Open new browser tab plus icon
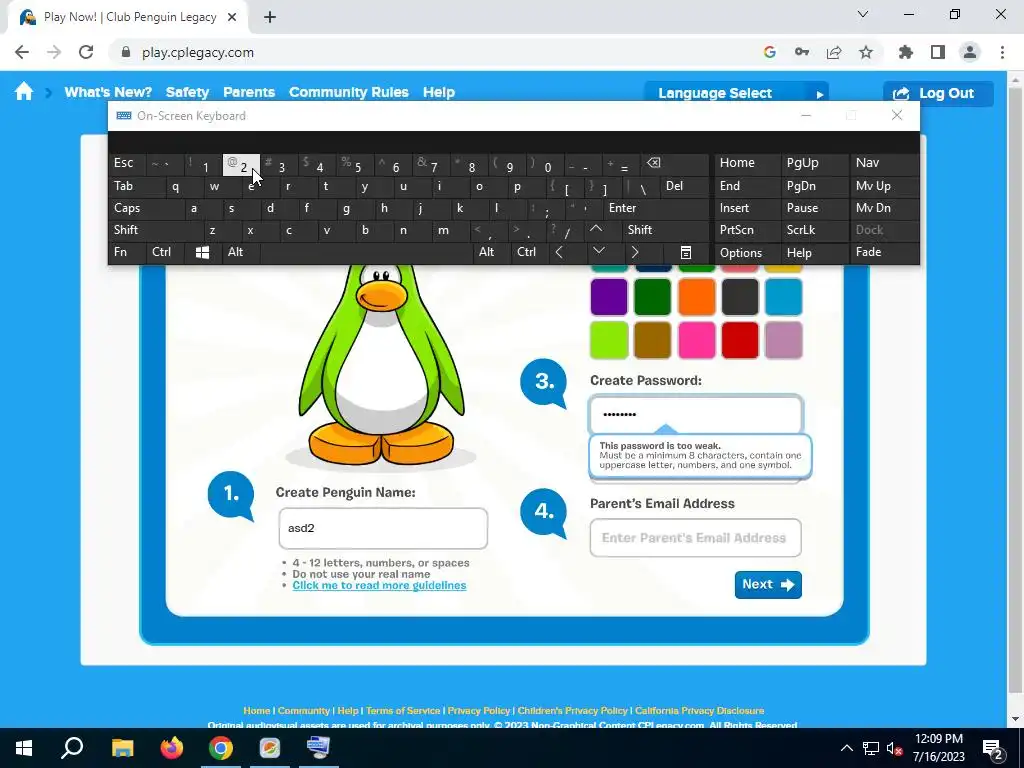The image size is (1024, 768). pyautogui.click(x=270, y=17)
